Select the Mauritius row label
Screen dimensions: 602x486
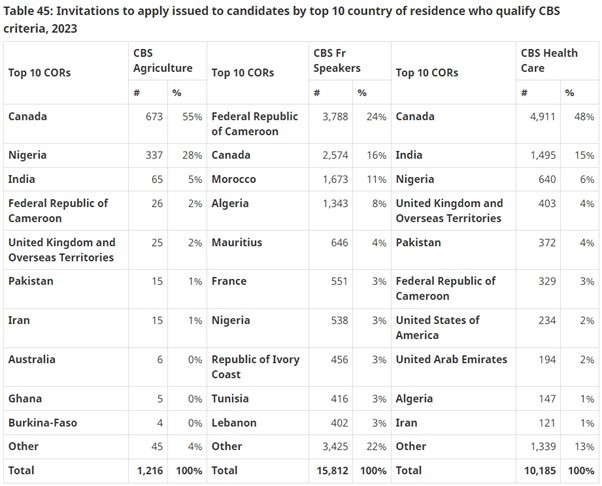[236, 243]
